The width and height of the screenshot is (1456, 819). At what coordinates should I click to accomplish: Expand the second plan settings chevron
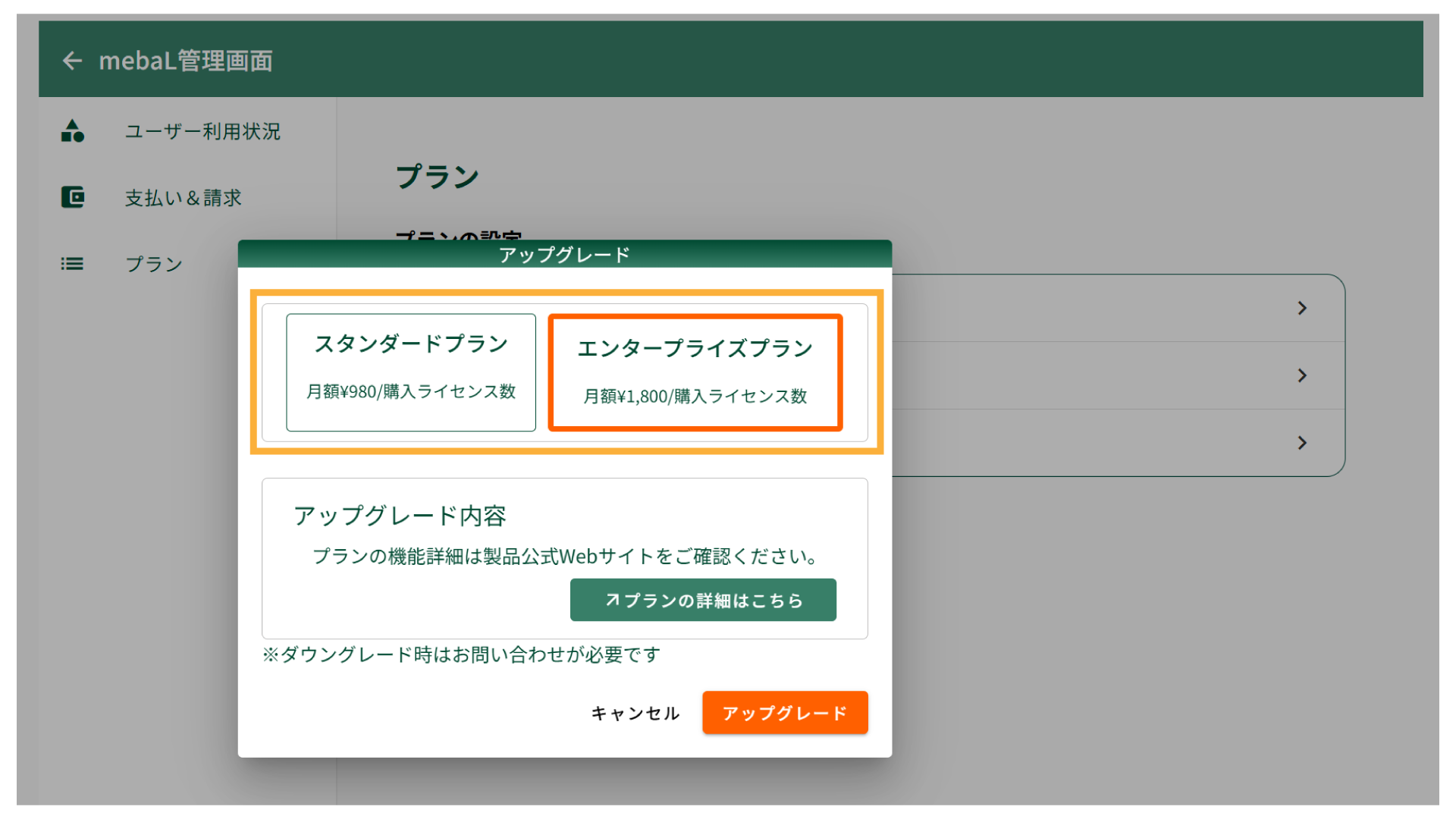click(1301, 375)
